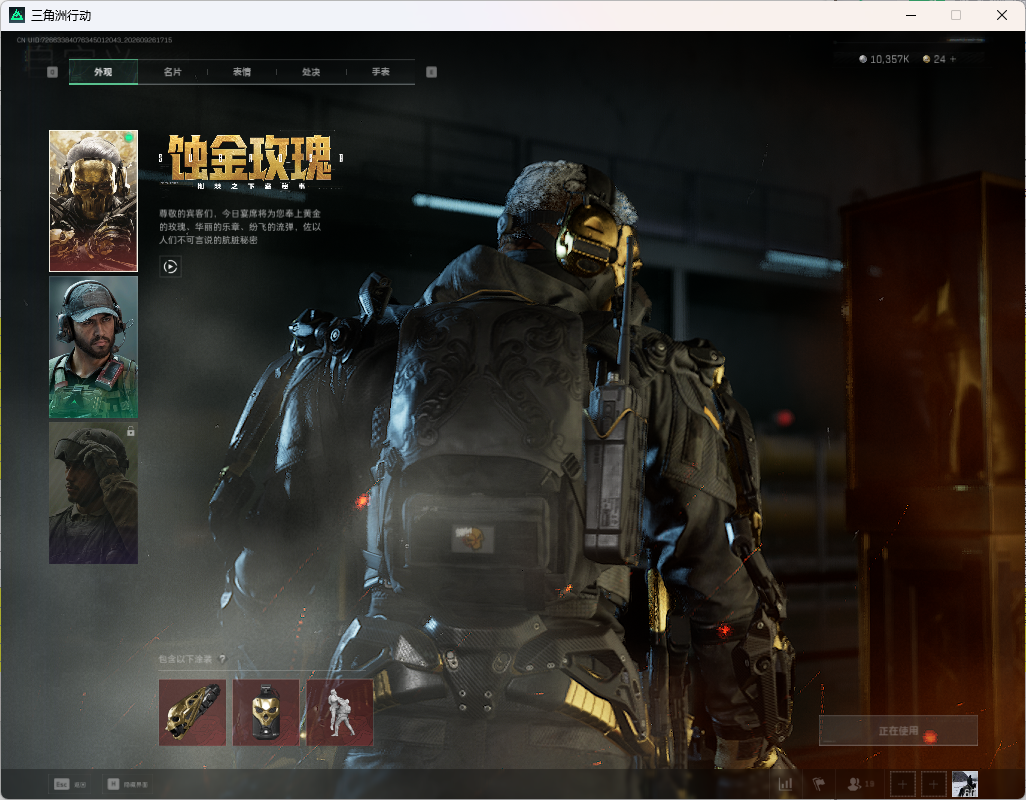Open the player avatar in bottom bar
This screenshot has height=800, width=1026.
(x=964, y=784)
